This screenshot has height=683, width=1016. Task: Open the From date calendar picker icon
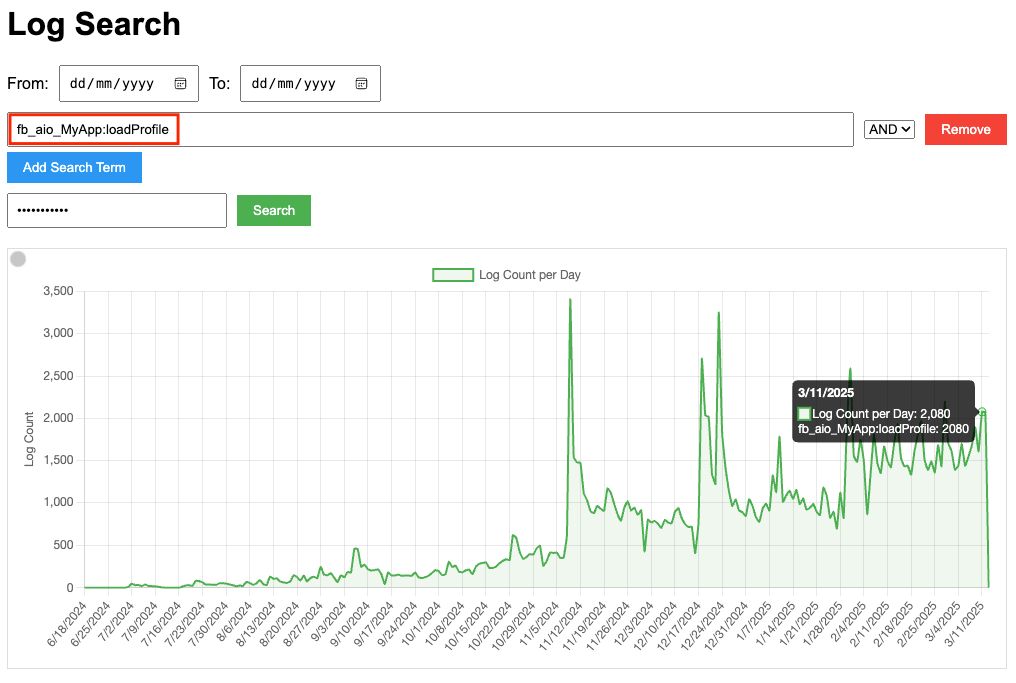tap(180, 84)
